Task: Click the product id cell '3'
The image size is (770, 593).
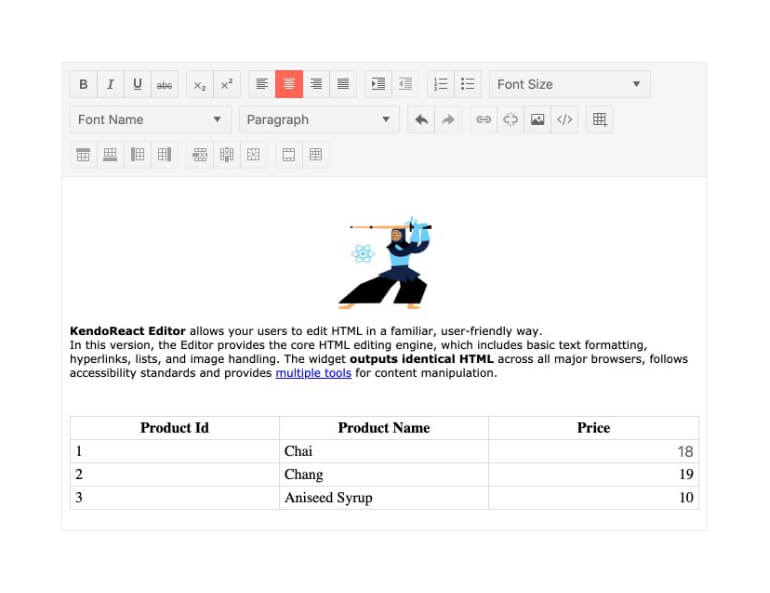Action: [x=175, y=498]
